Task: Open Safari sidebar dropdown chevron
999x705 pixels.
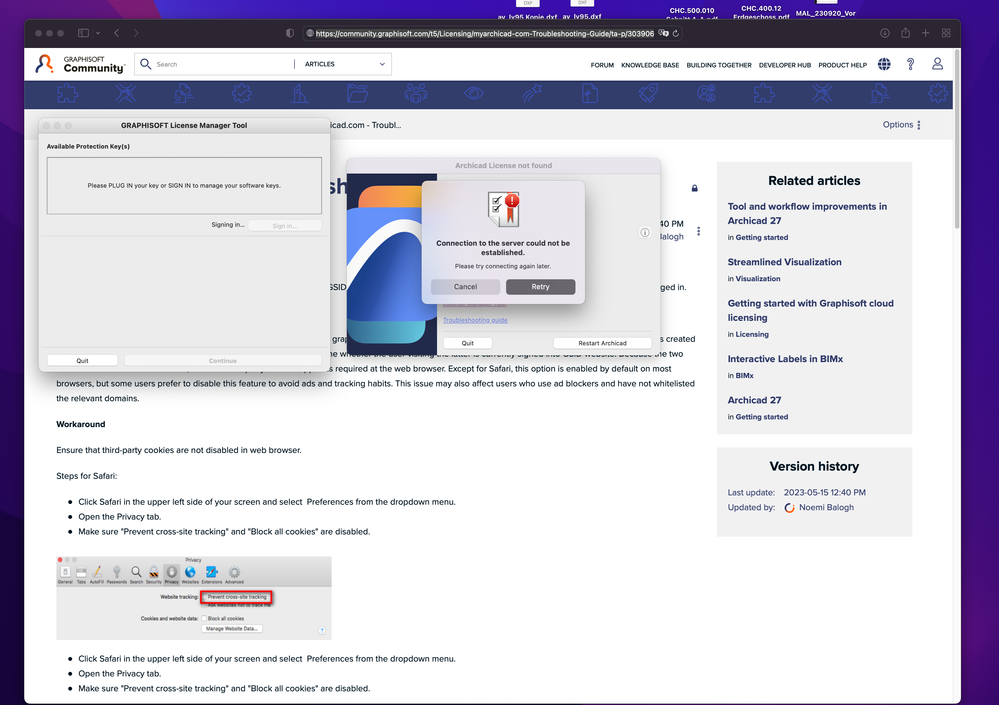Action: coord(97,33)
